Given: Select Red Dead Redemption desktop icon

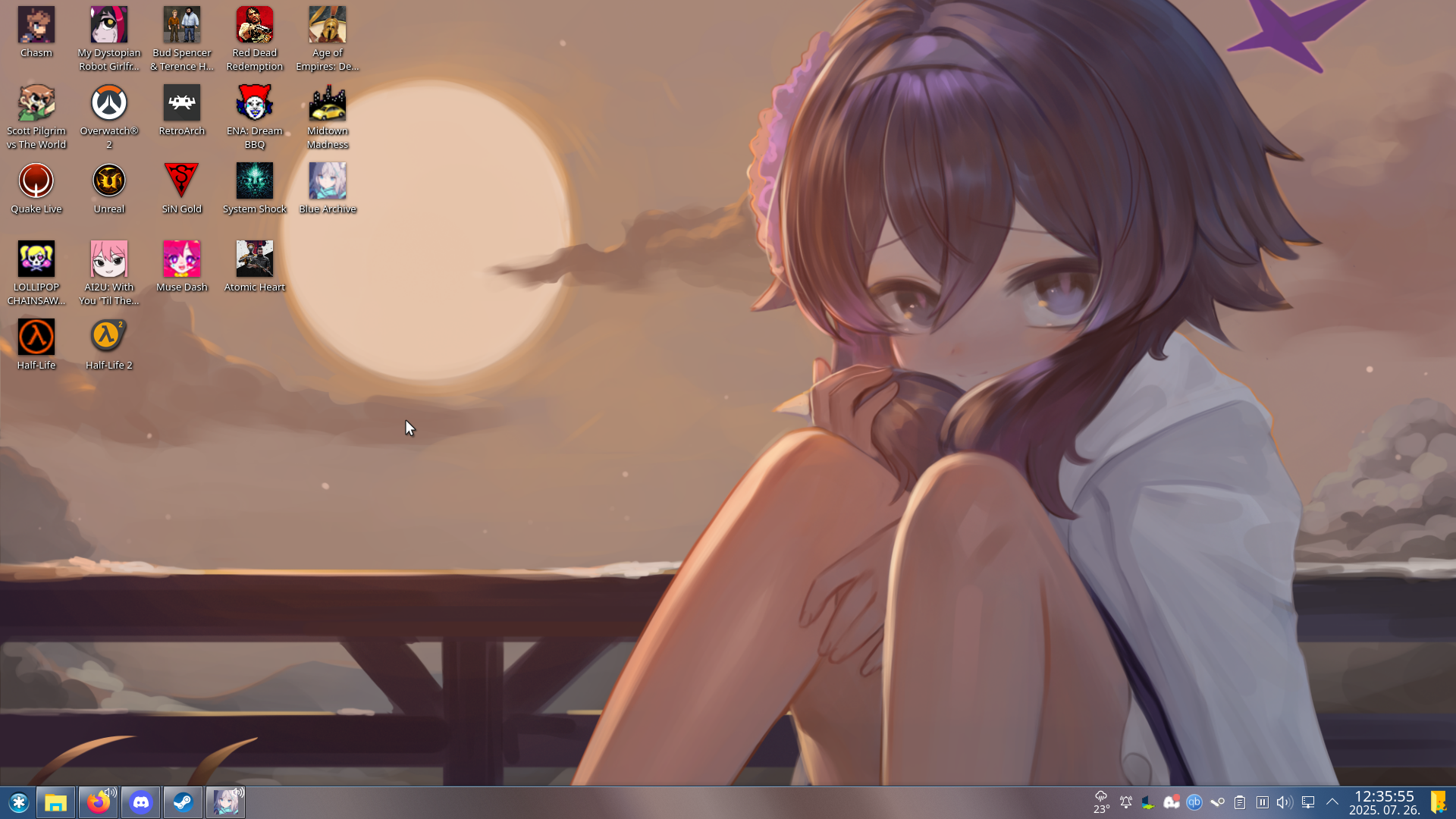Looking at the screenshot, I should tap(255, 39).
